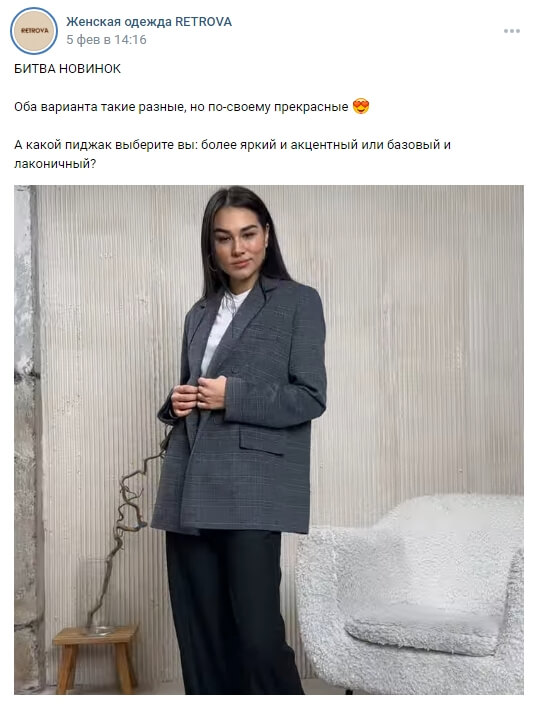This screenshot has width=534, height=705.
Task: Open the three-dots post options menu
Action: pos(512,31)
